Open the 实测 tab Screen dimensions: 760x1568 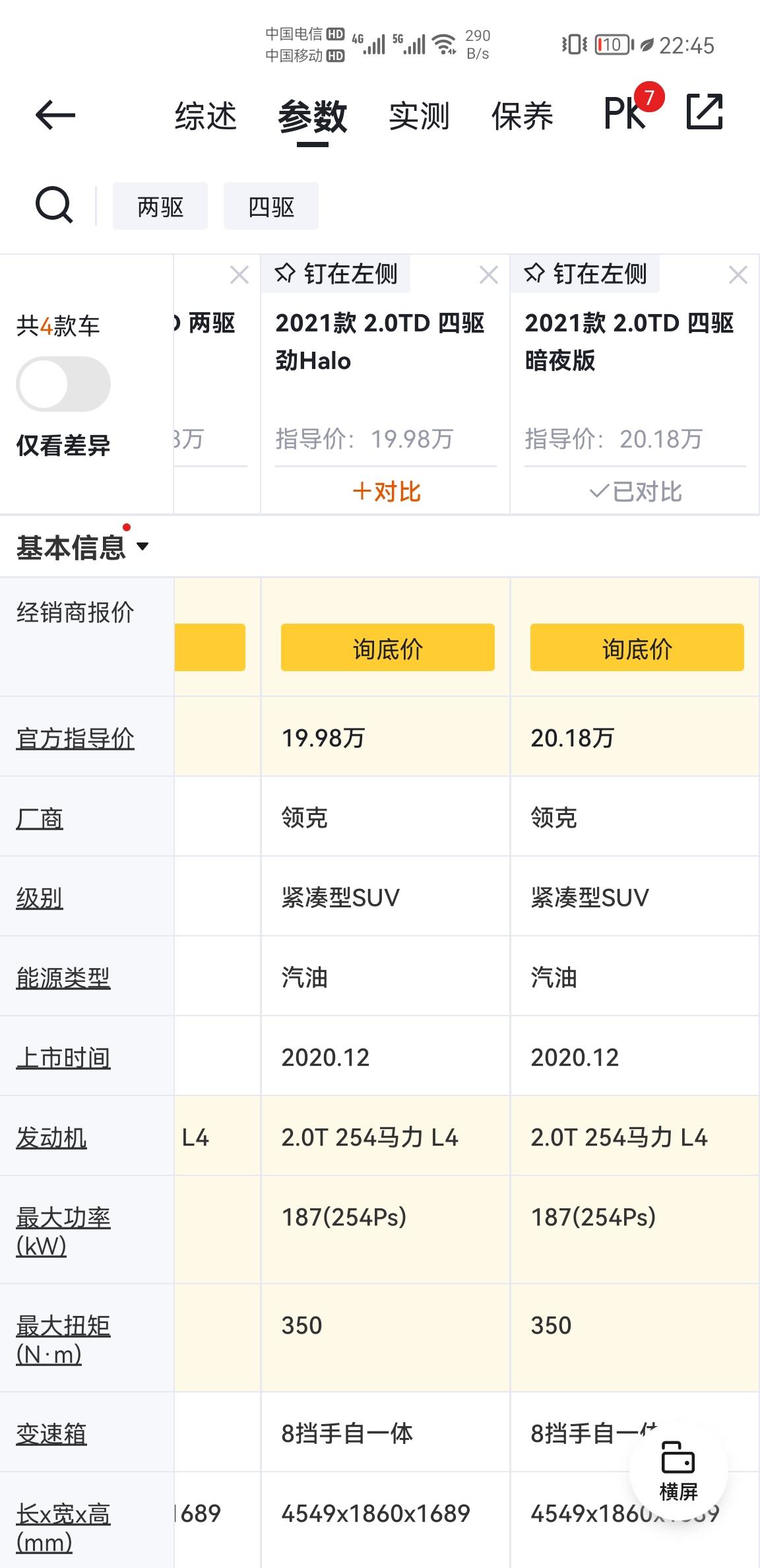point(419,116)
